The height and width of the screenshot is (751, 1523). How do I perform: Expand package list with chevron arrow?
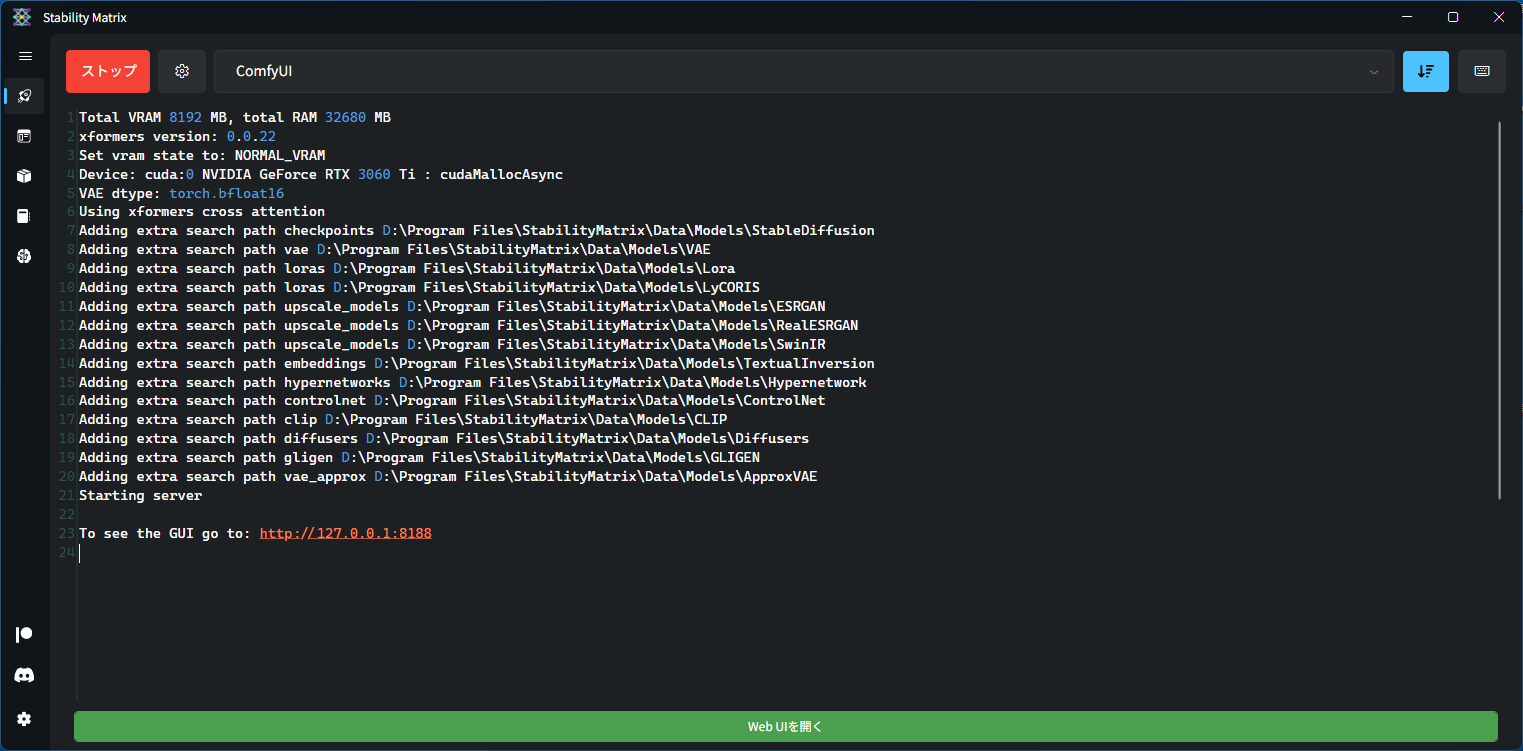coord(1374,72)
